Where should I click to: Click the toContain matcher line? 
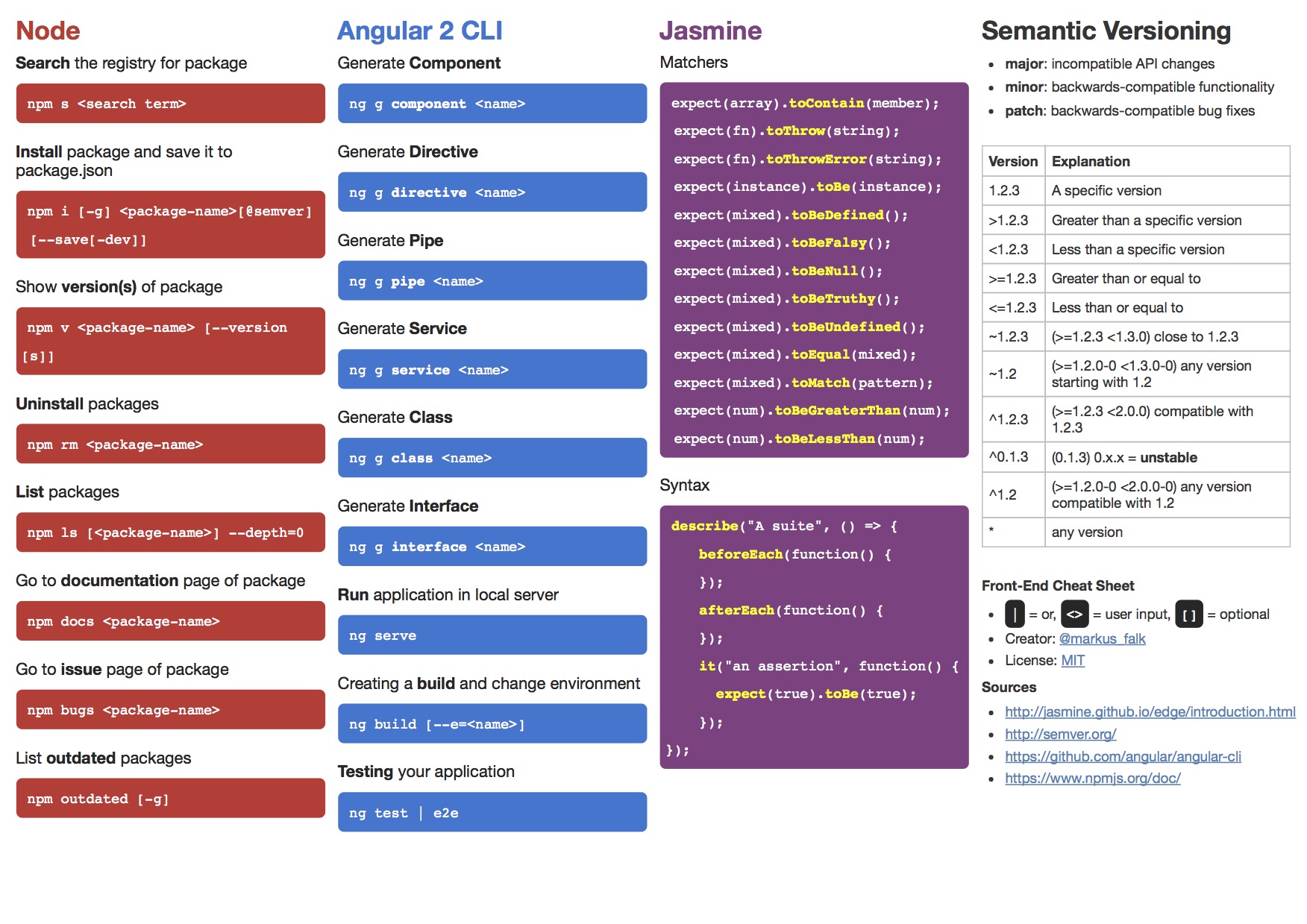coord(805,104)
